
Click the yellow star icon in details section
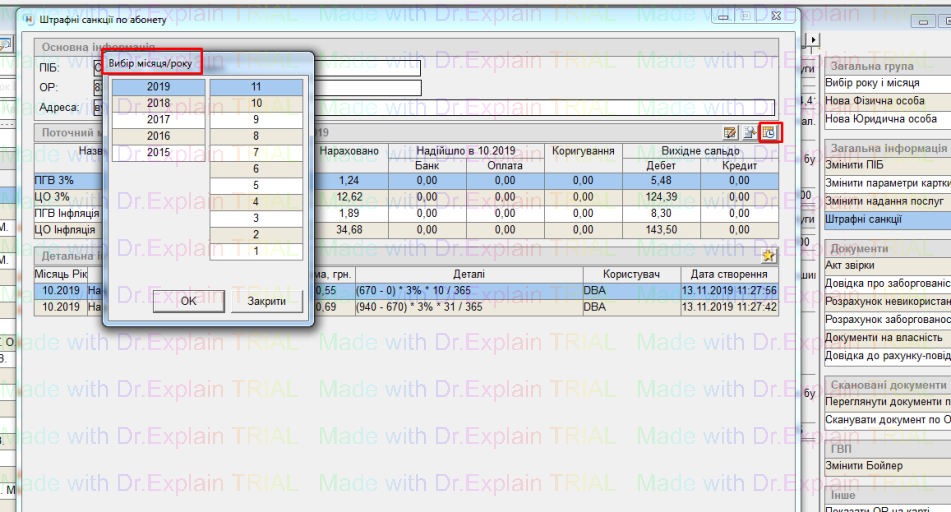coord(768,257)
